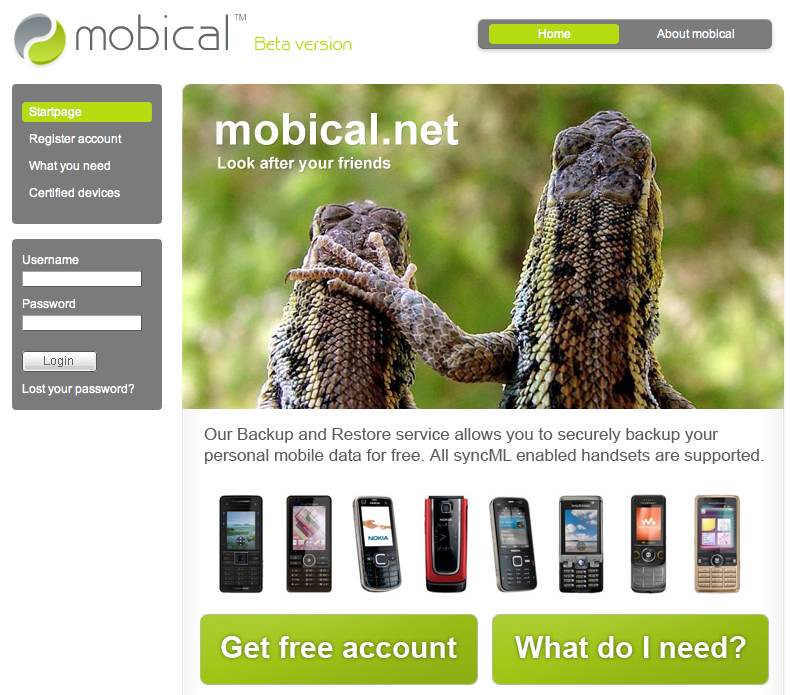Focus the Username input field
The height and width of the screenshot is (695, 790).
point(82,279)
